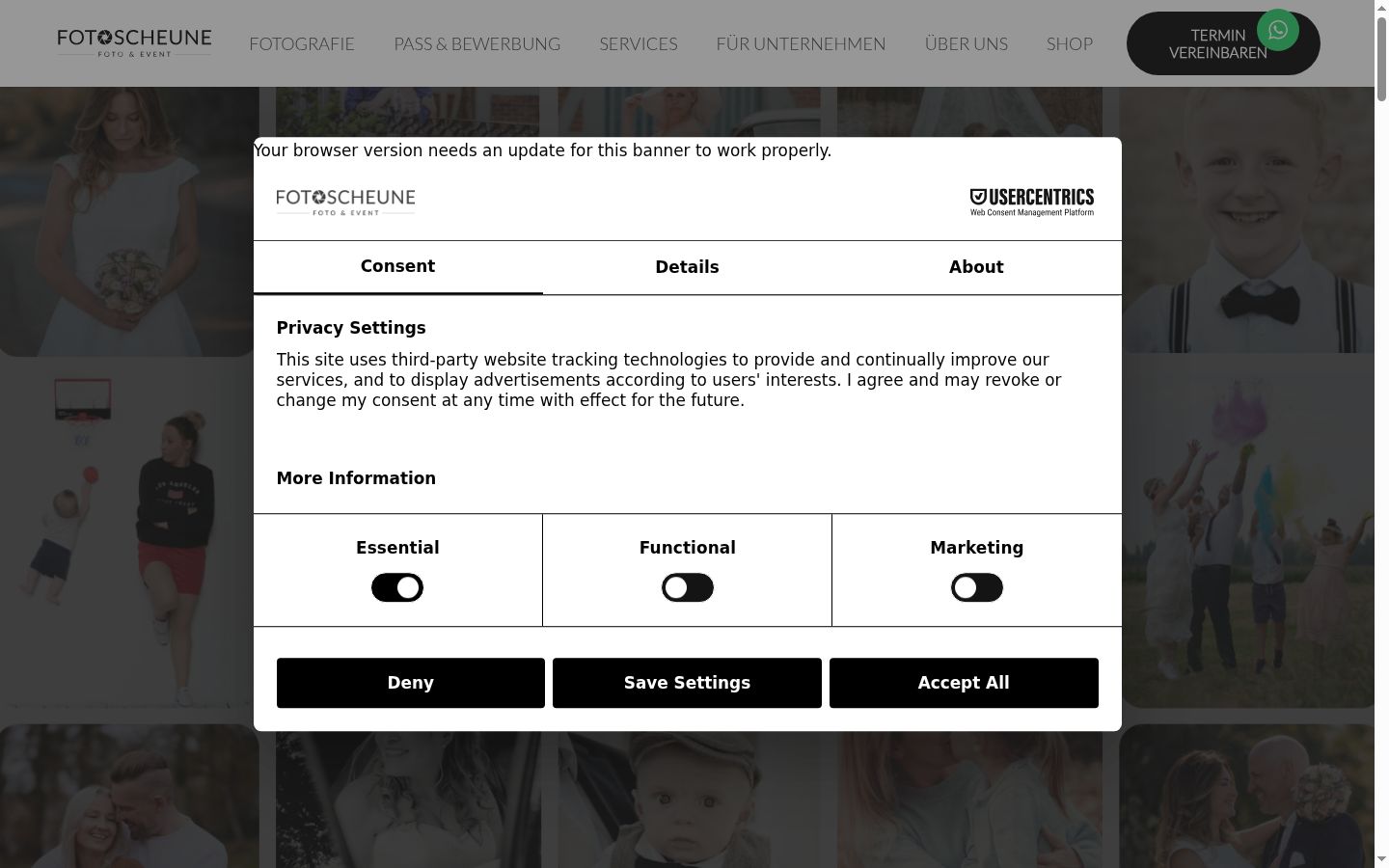Open the smiling boy with bow tie photo

click(x=1246, y=220)
